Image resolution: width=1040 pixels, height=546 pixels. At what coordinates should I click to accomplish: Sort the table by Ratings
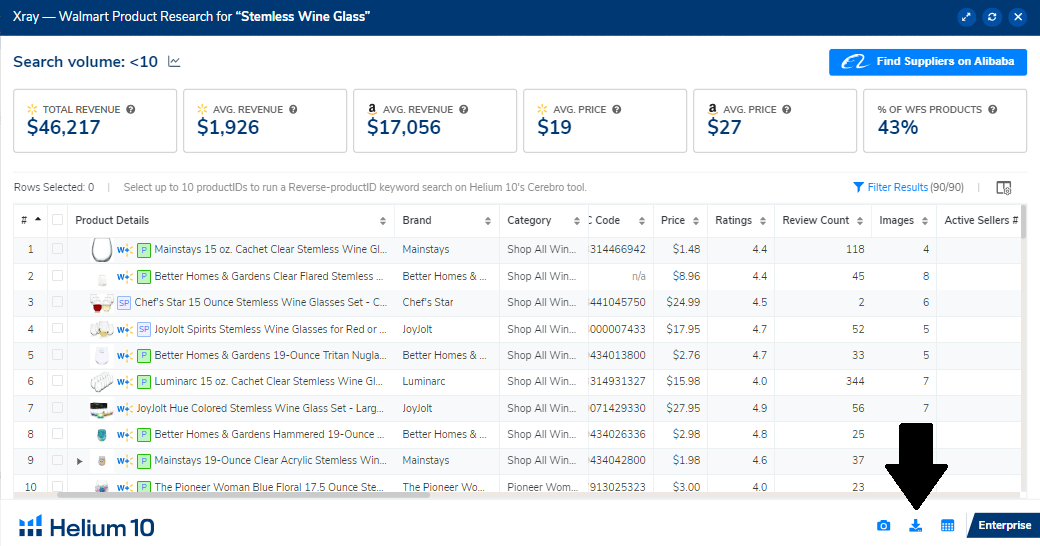pyautogui.click(x=763, y=221)
